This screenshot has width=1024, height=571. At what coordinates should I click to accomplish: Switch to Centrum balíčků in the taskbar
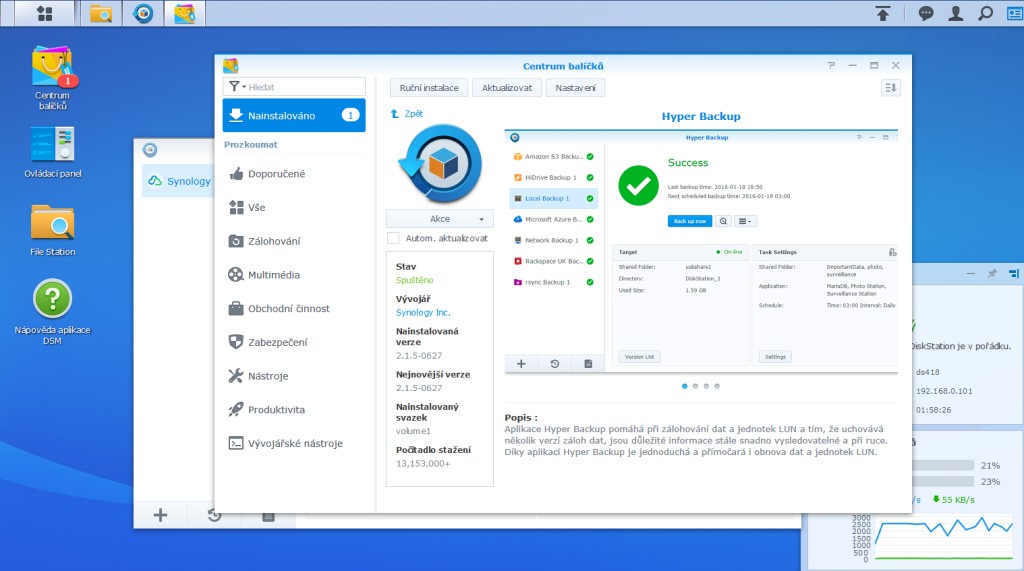185,13
